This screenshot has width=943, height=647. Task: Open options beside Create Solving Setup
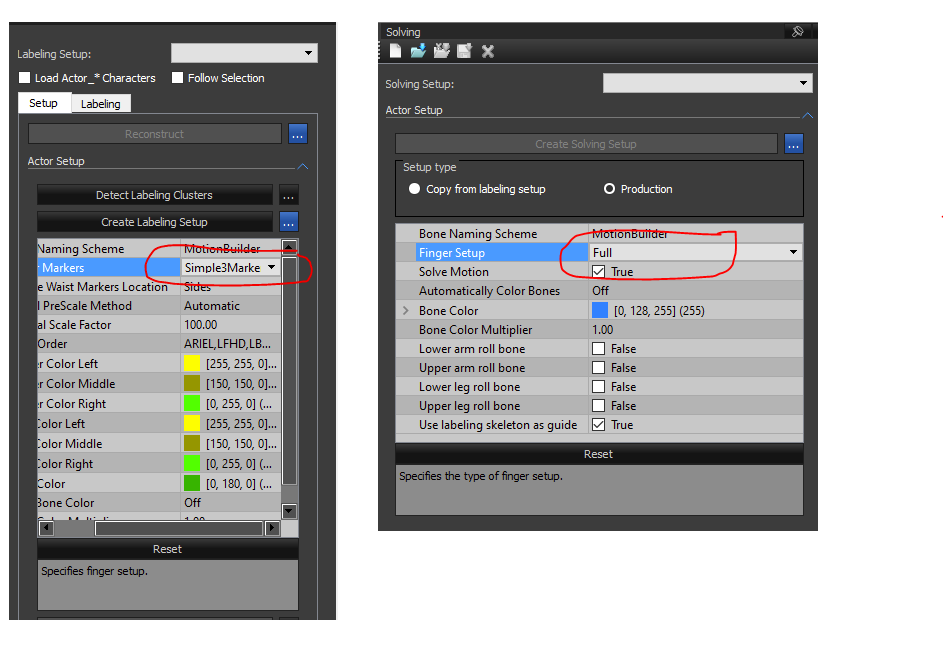[793, 144]
